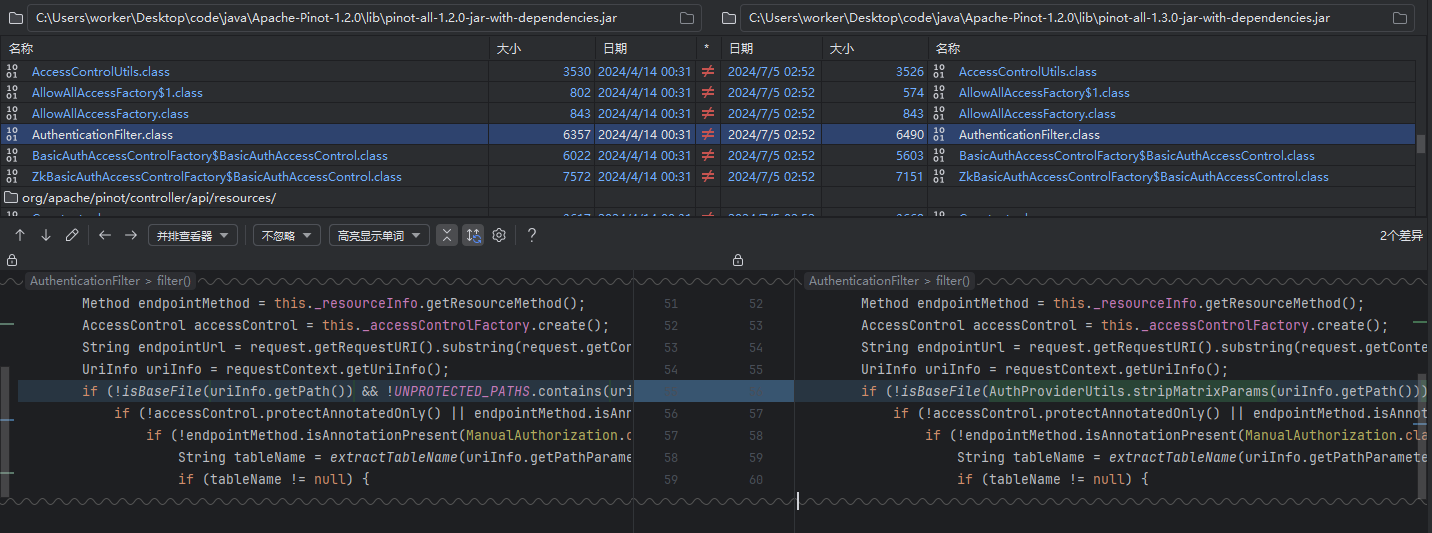Sort by right 大小 column header

(x=875, y=48)
